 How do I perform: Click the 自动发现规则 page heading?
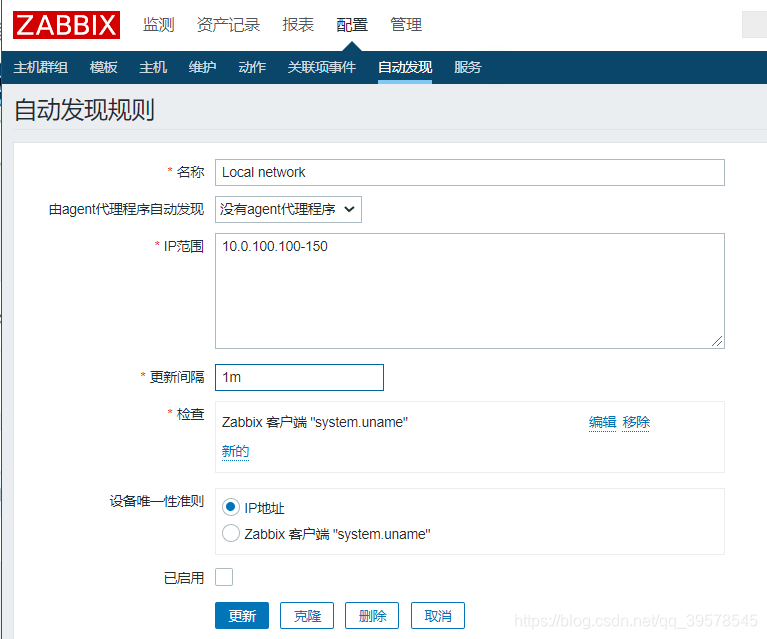[x=85, y=110]
